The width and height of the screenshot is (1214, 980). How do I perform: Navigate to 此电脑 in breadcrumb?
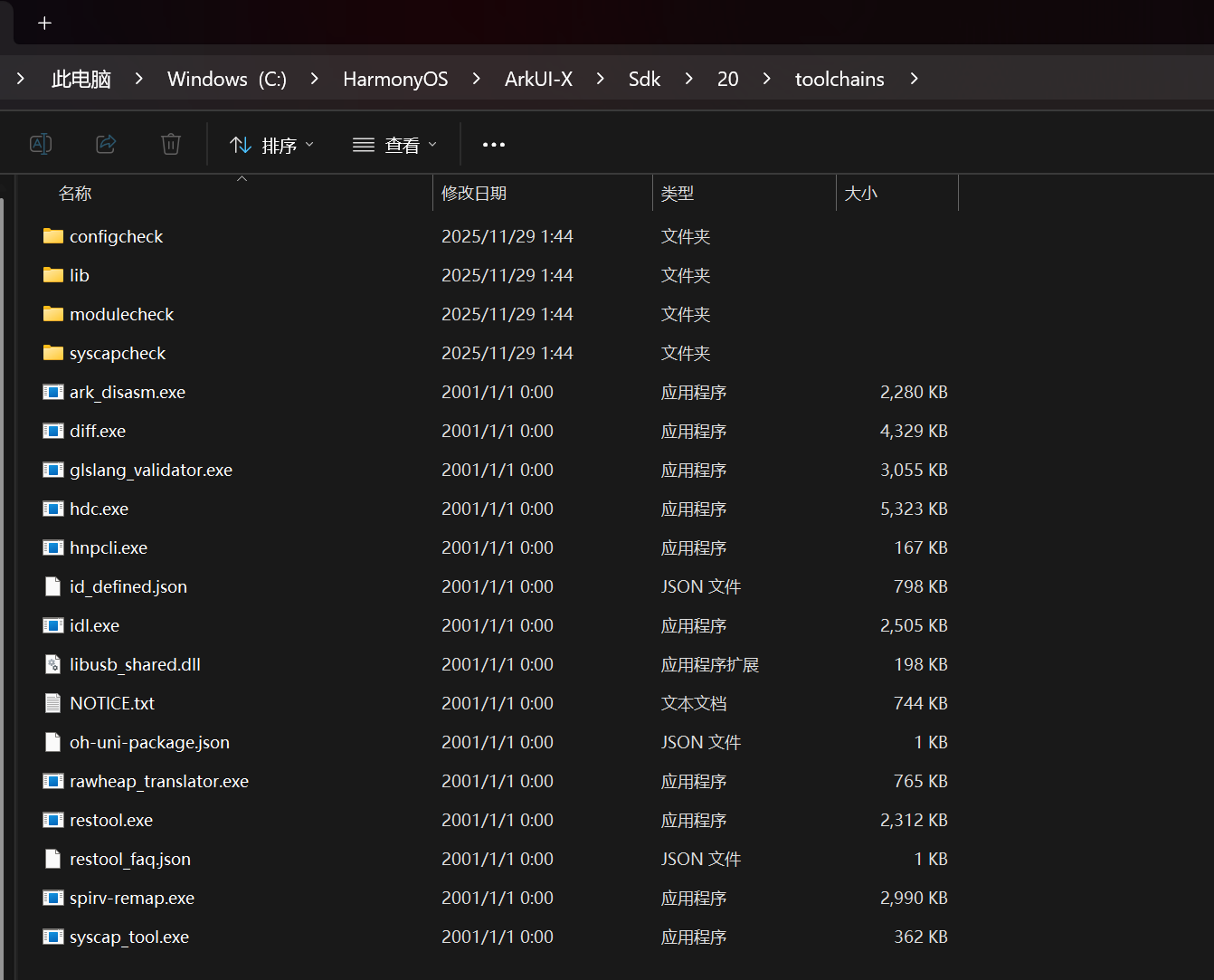point(81,80)
